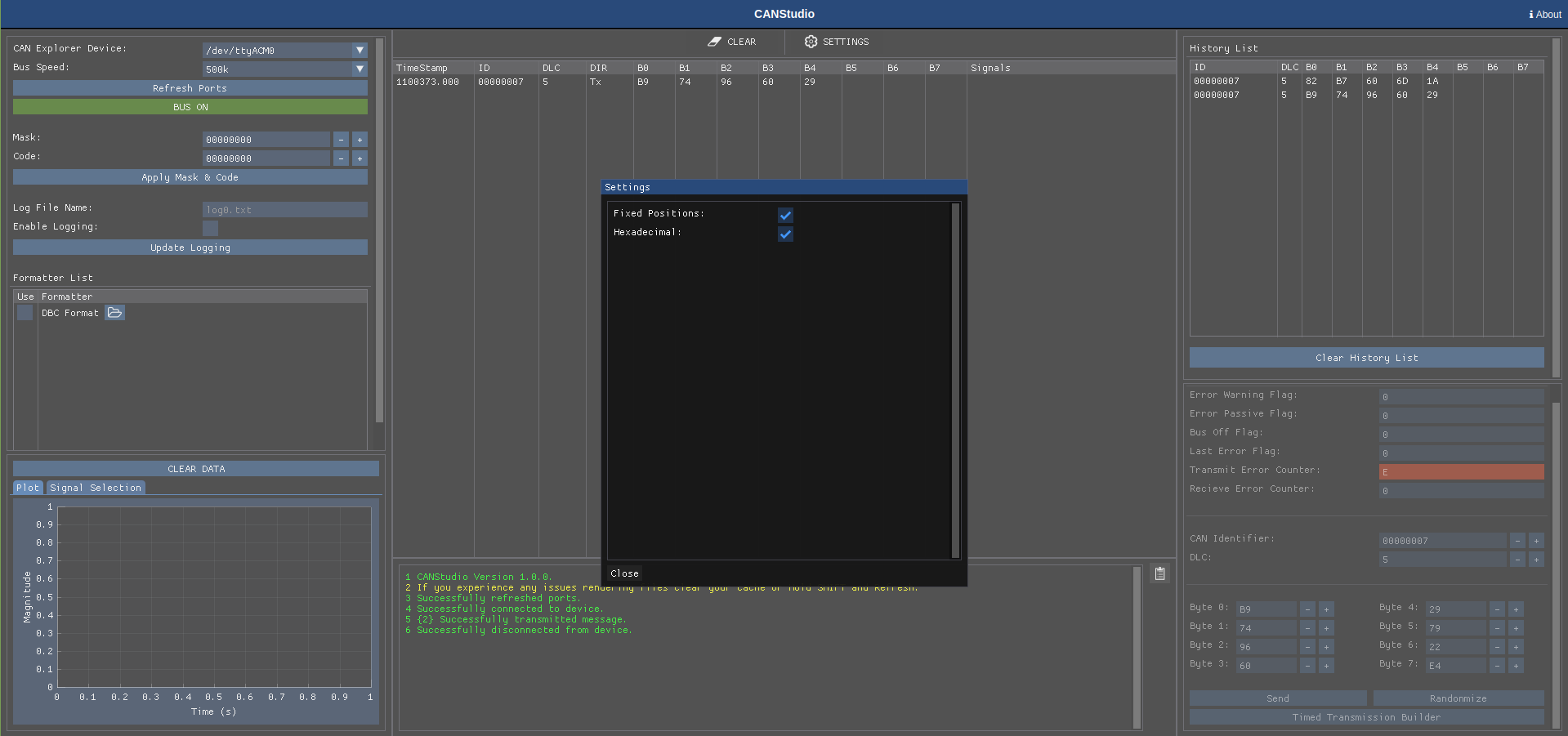The height and width of the screenshot is (736, 1568).
Task: Increment the Mask value with plus button
Action: click(360, 140)
